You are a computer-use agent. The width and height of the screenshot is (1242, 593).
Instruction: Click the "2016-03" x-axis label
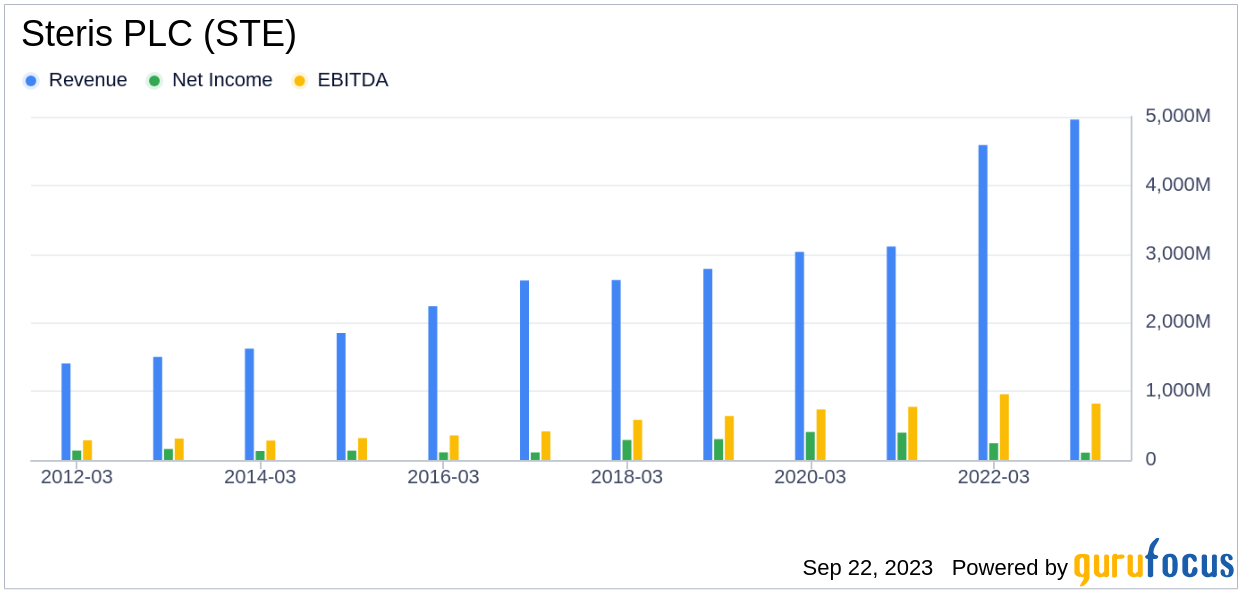(x=443, y=477)
